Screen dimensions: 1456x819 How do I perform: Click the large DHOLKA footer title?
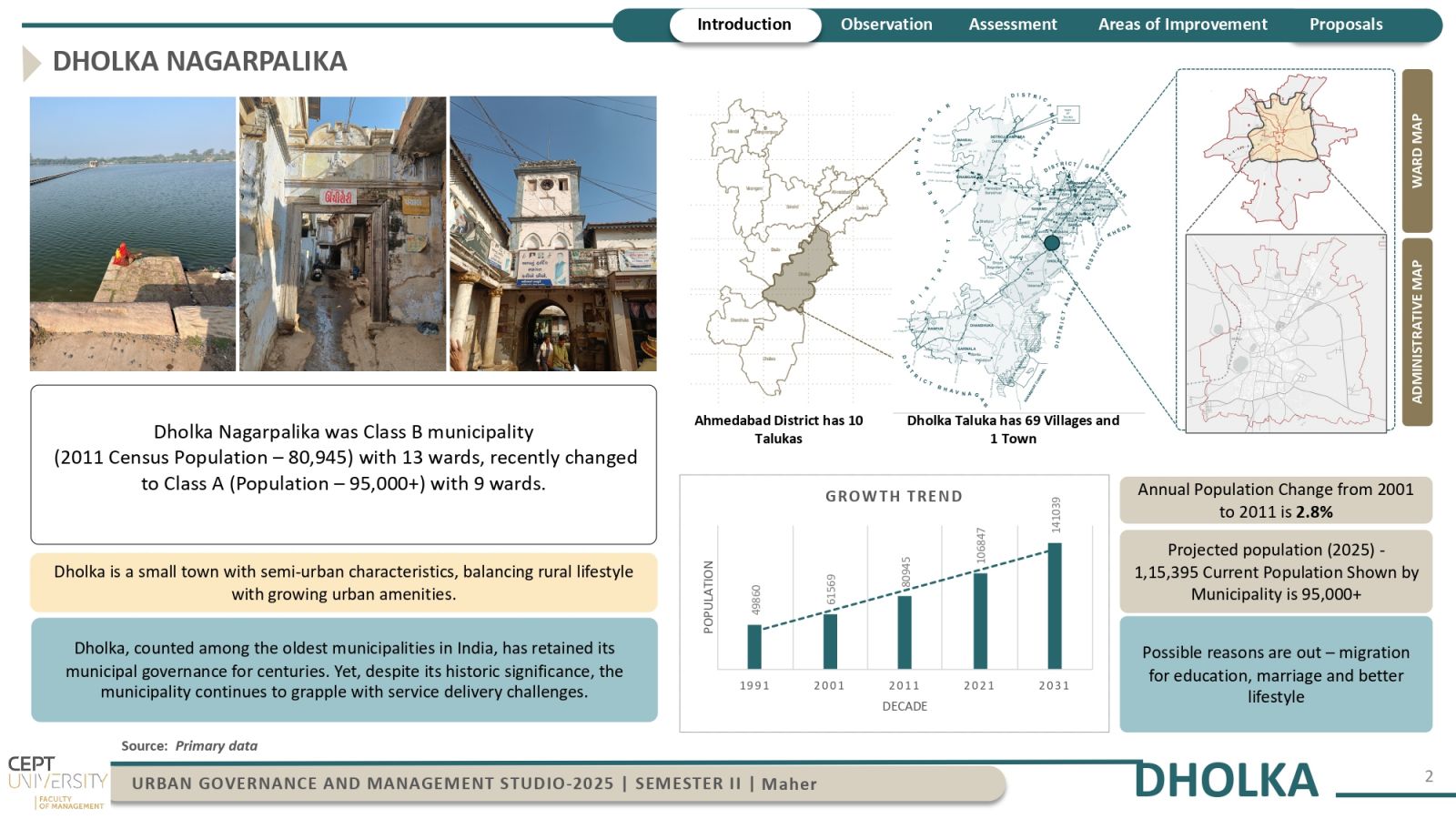[x=1227, y=781]
